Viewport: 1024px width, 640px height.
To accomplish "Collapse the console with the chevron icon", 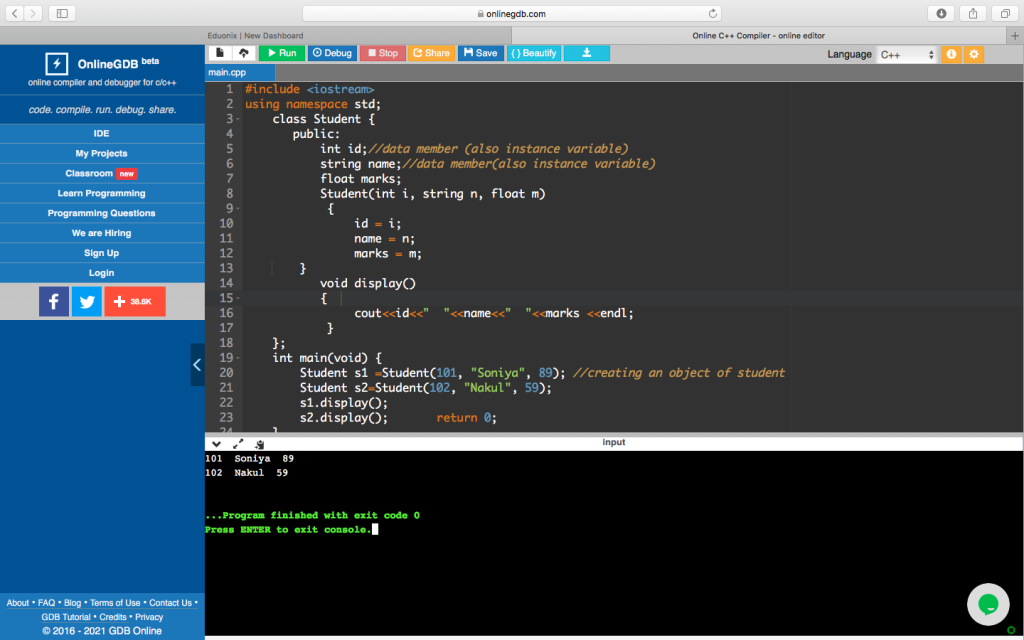I will pos(216,443).
